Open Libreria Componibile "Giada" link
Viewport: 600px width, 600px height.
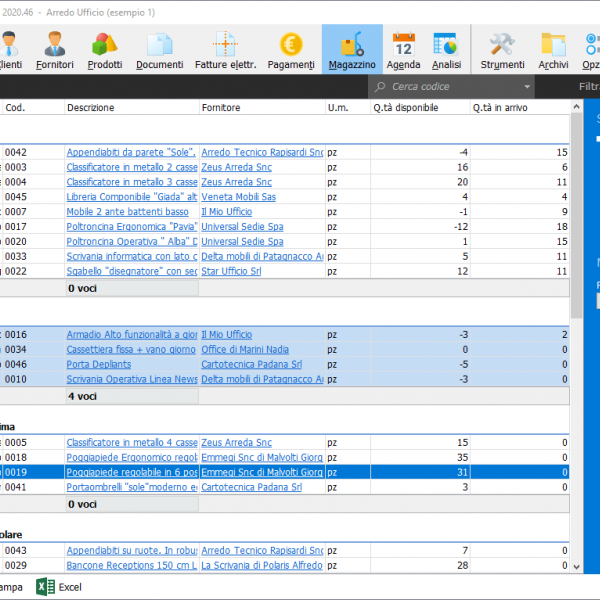[132, 197]
